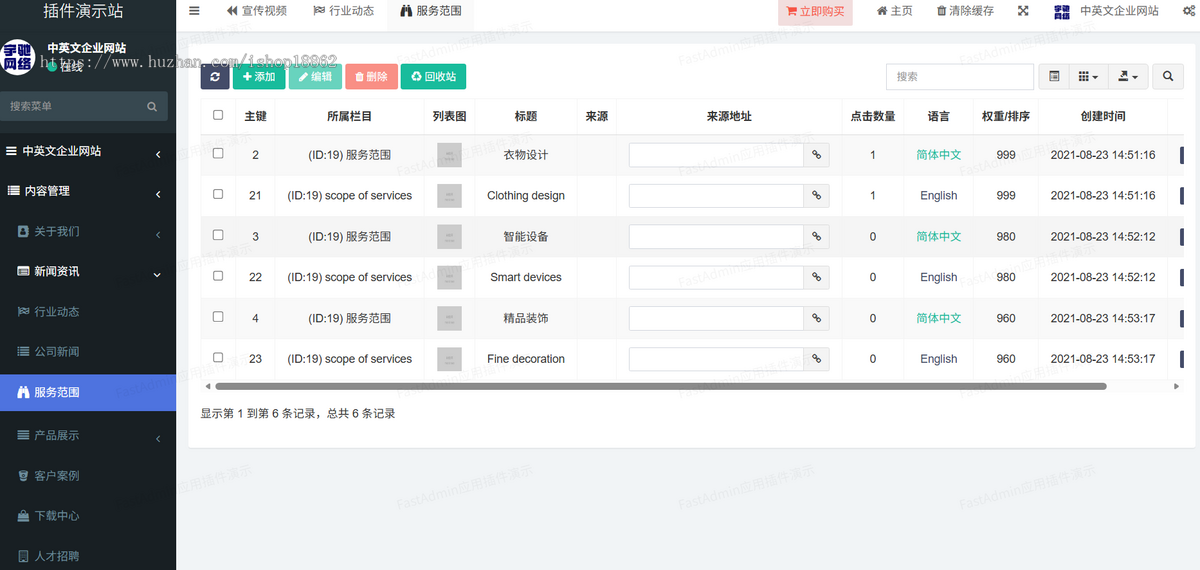1200x570 pixels.
Task: Expand the 关于我们 sidebar item
Action: click(88, 232)
